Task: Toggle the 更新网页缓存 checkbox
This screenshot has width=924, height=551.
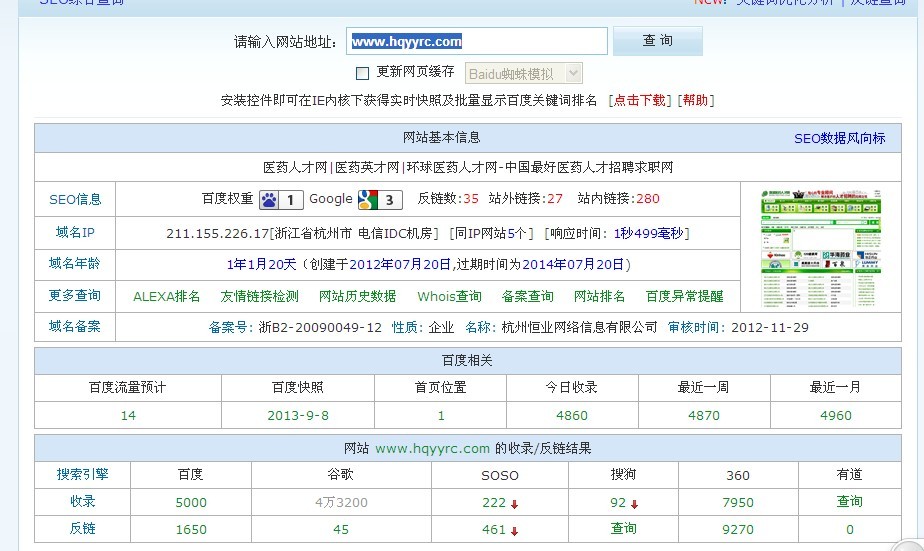Action: (x=362, y=73)
